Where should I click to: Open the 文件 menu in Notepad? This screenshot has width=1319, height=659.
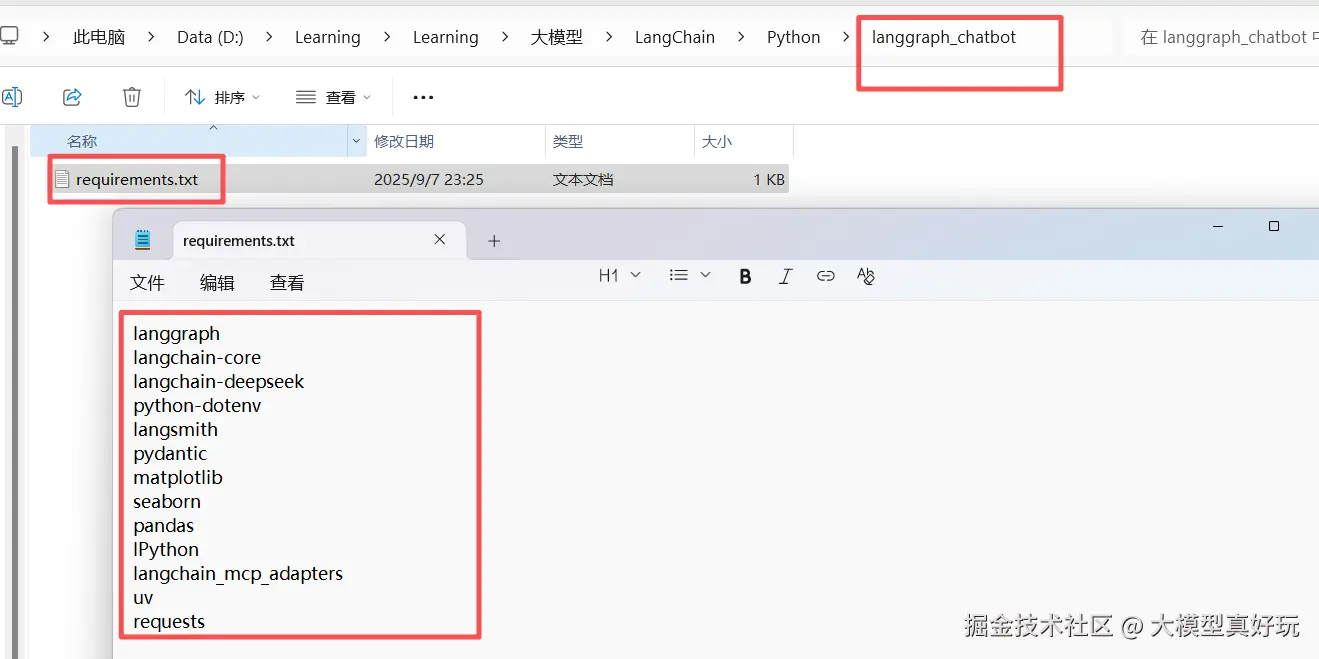(x=147, y=283)
